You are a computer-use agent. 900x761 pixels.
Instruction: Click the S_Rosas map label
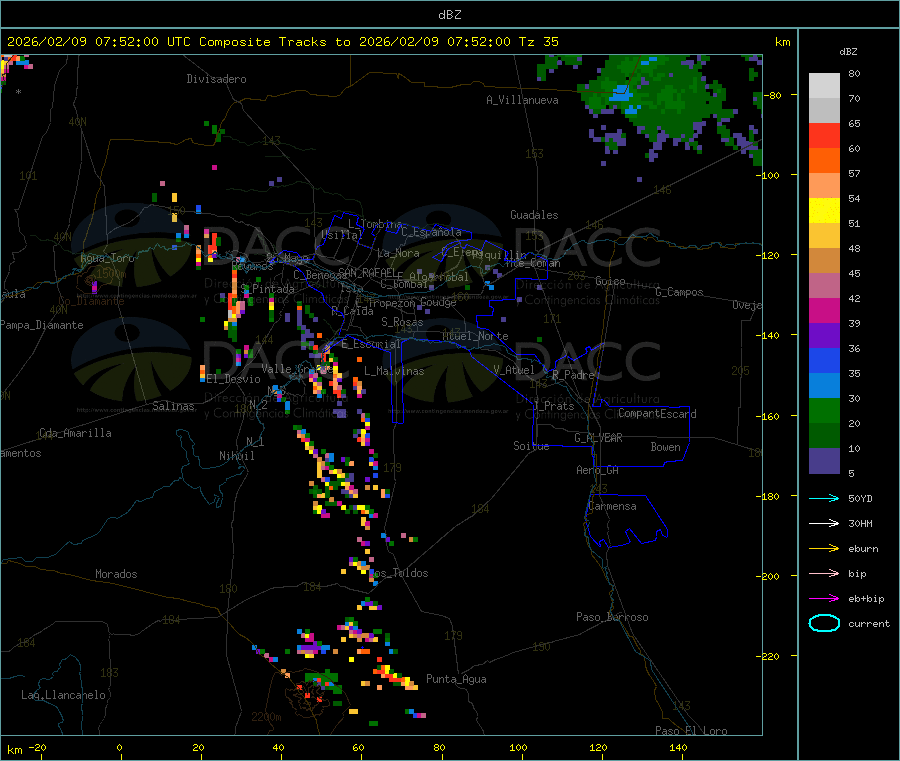tap(402, 322)
